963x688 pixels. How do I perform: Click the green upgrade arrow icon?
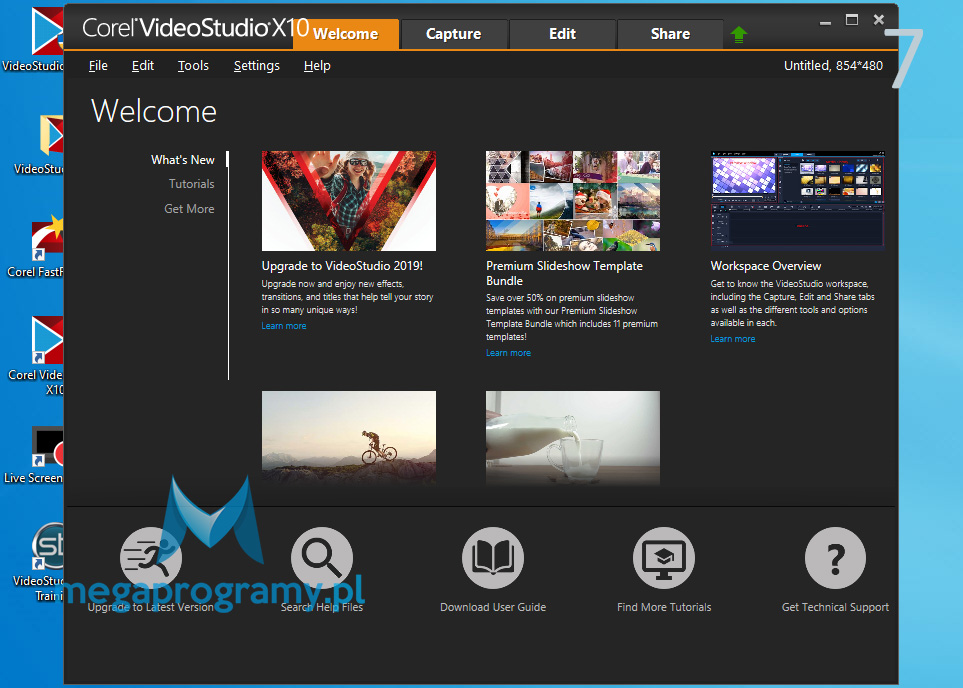pos(739,34)
